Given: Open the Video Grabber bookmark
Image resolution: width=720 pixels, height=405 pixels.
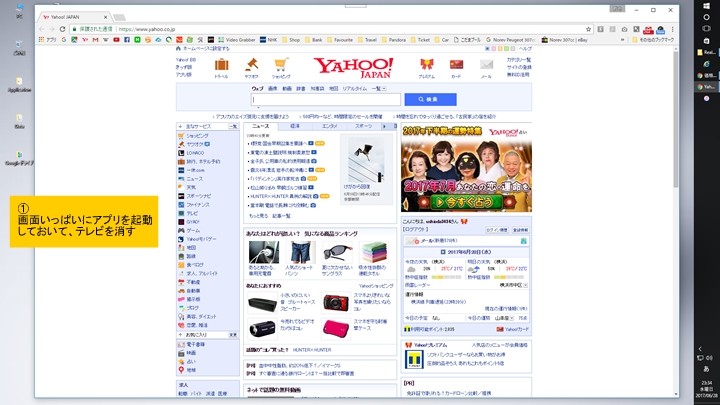Looking at the screenshot, I should click(x=237, y=40).
